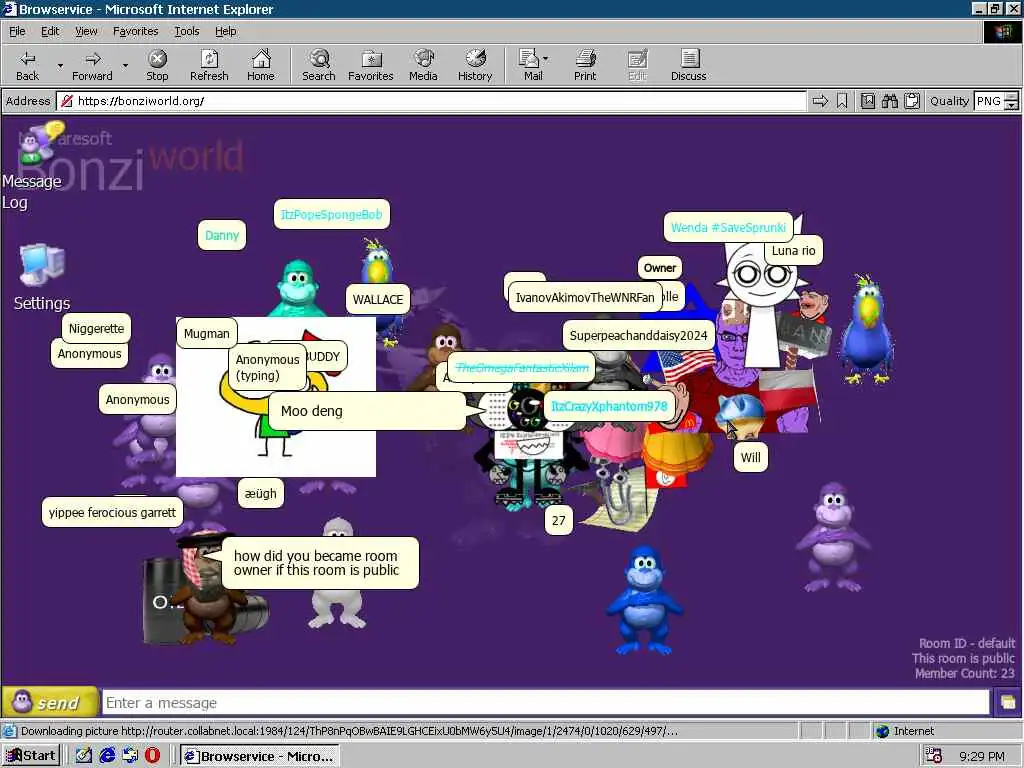Image resolution: width=1024 pixels, height=768 pixels.
Task: Click the Anonymous (typing) name tag
Action: click(x=267, y=367)
